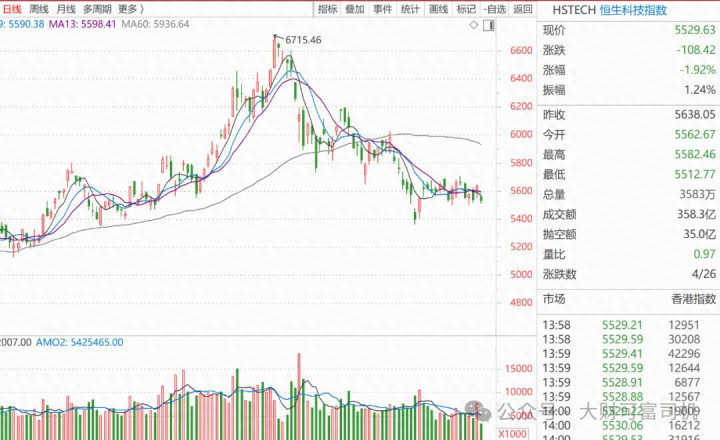Select the 昨收 value 5638.05
720x440 pixels.
(x=695, y=114)
